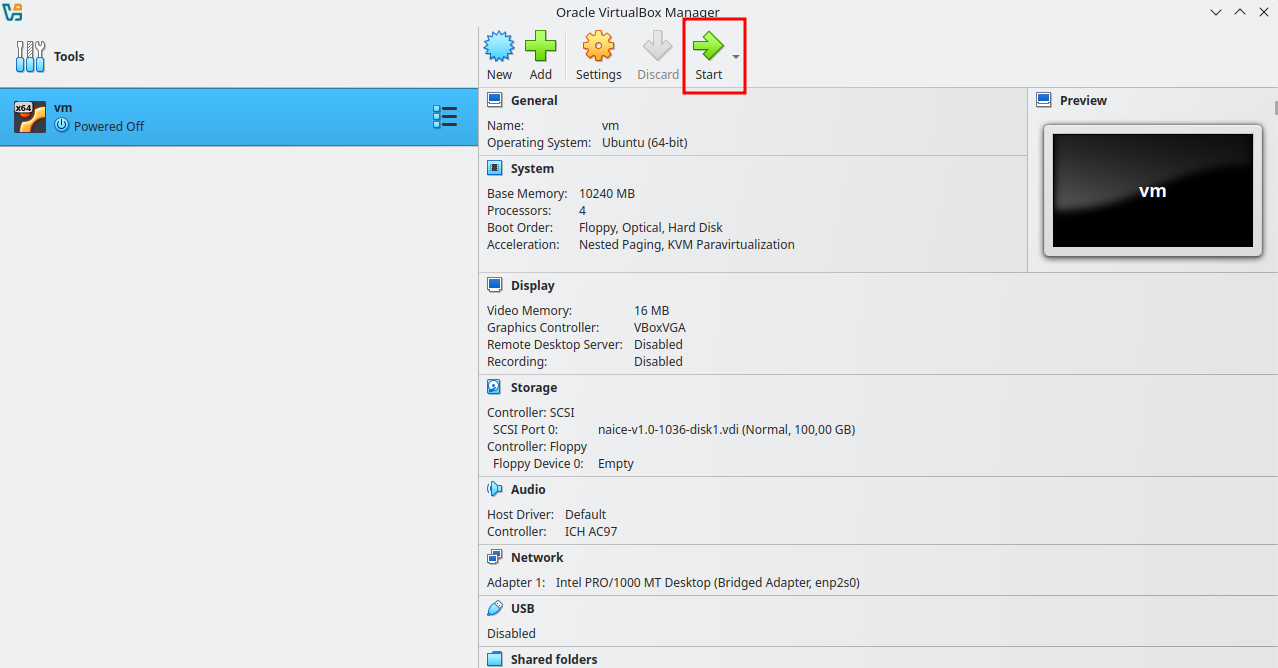
Task: Click the x64 vm operating system icon
Action: [30, 117]
